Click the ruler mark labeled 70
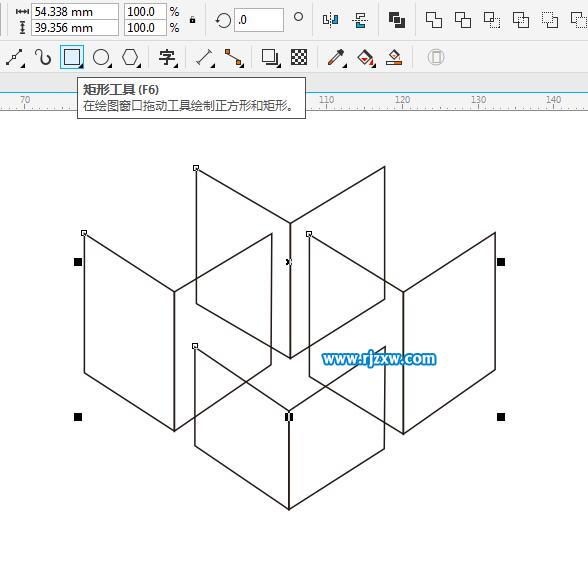Screen dimensions: 588x580 click(25, 100)
